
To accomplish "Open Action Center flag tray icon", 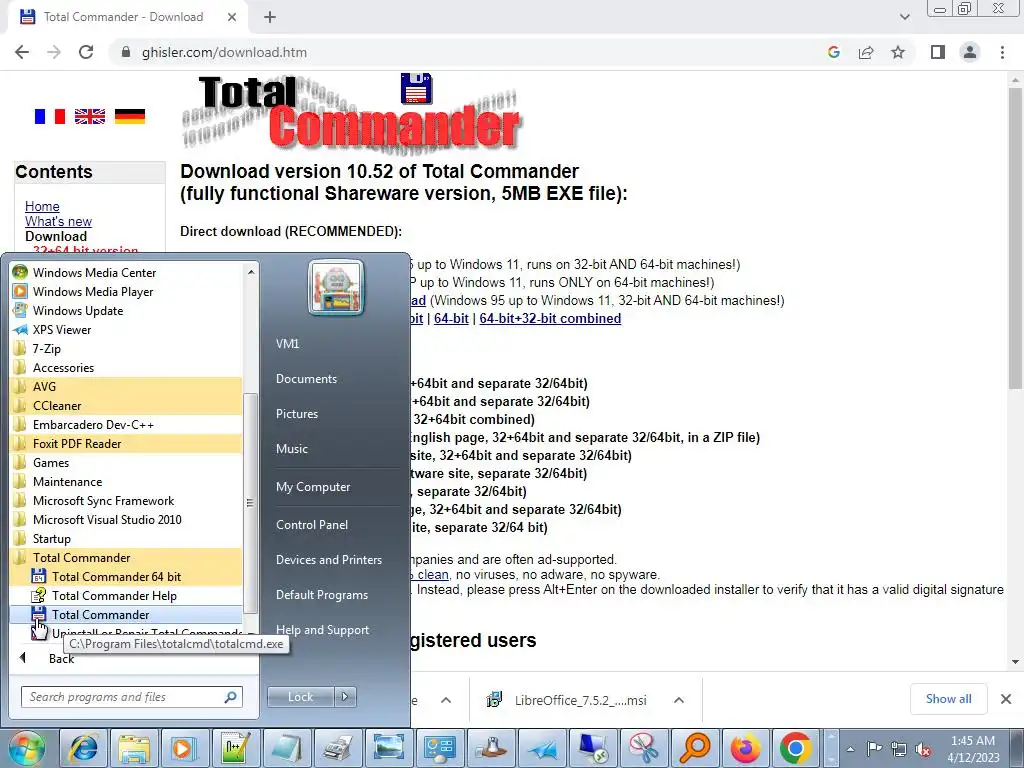I will click(874, 749).
